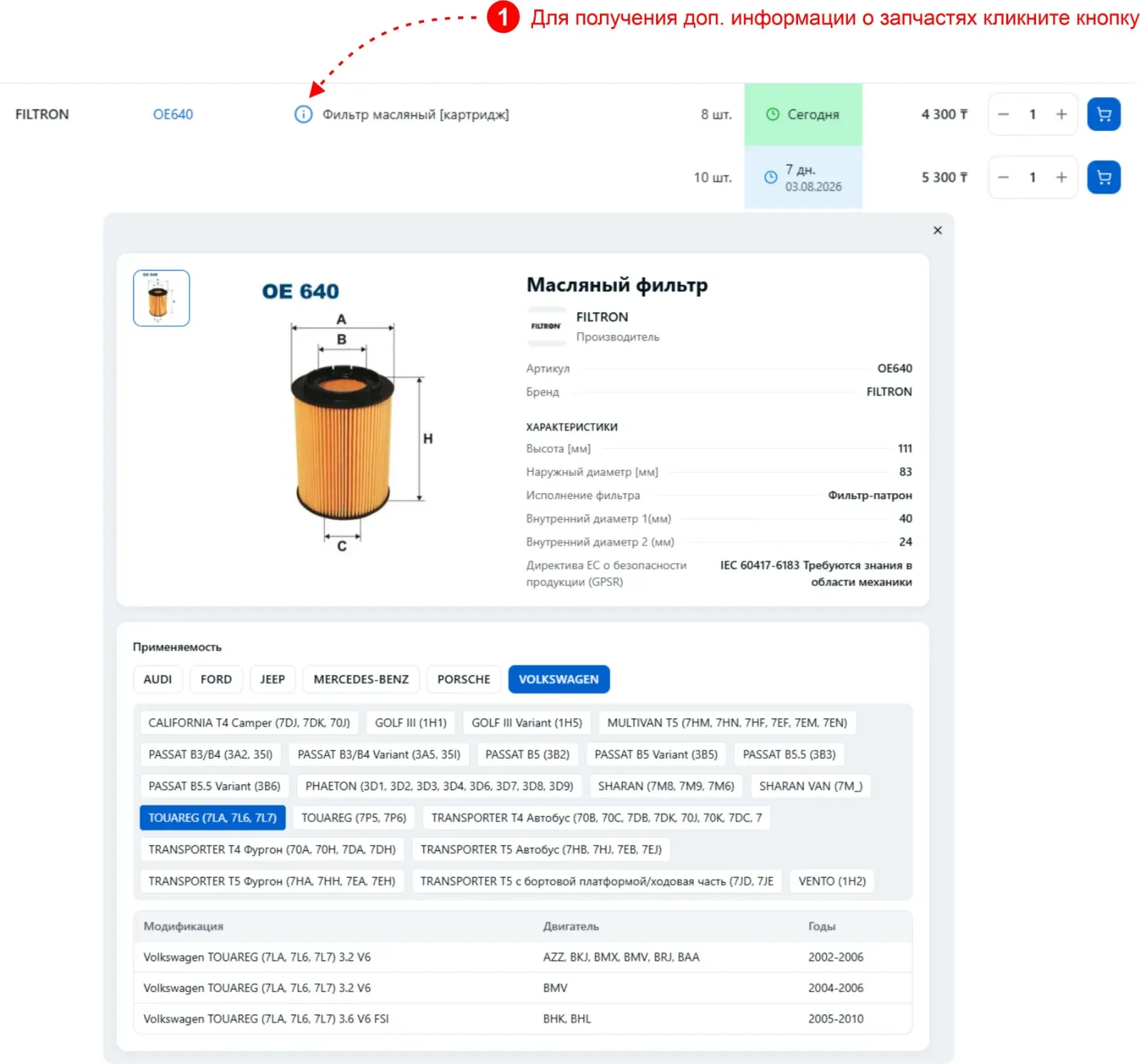Viewport: 1140px width, 1064px height.
Task: Select the VOLKSWAGEN applicability tab
Action: point(559,679)
